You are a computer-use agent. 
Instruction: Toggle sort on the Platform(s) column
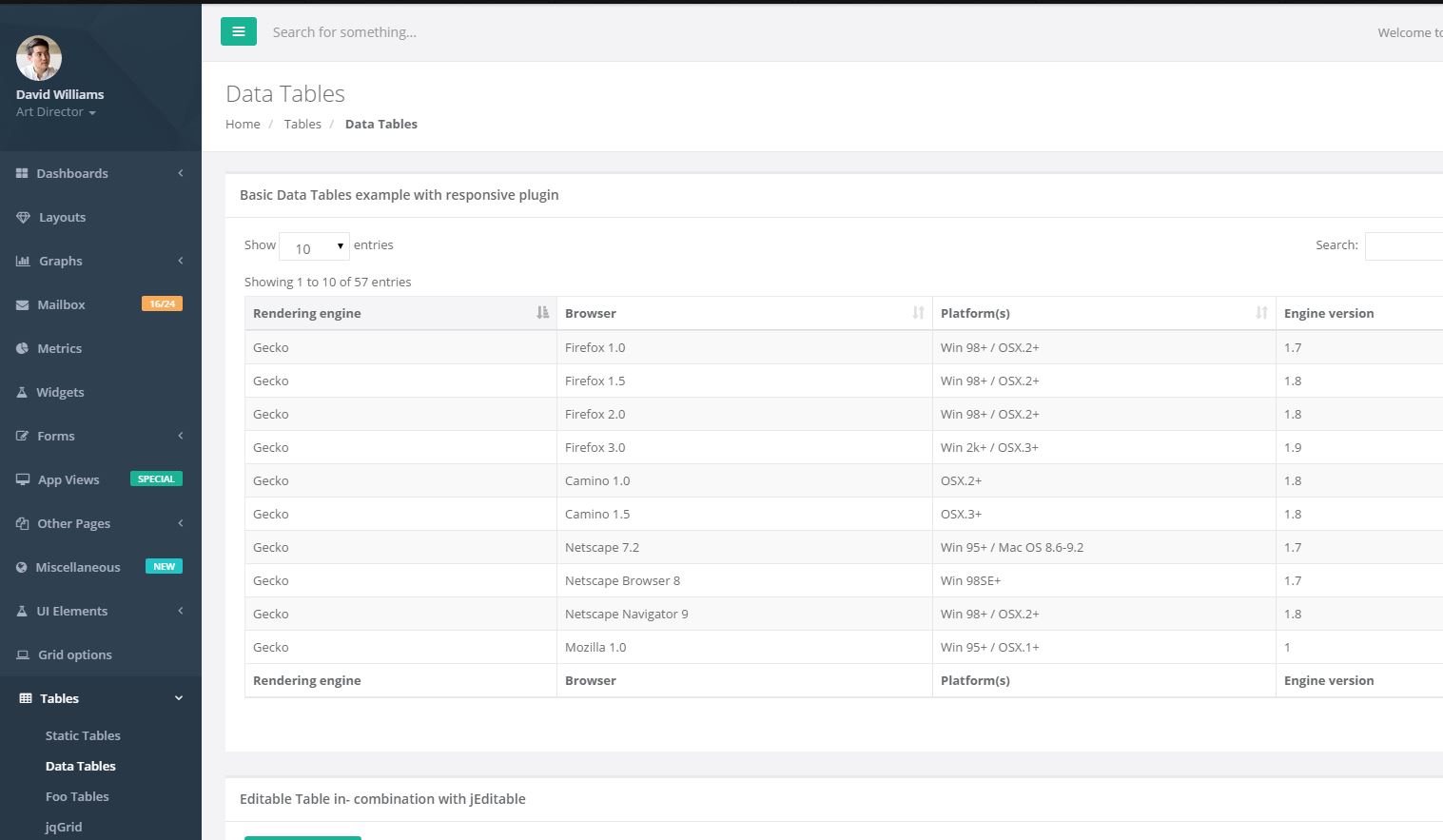coord(1103,313)
